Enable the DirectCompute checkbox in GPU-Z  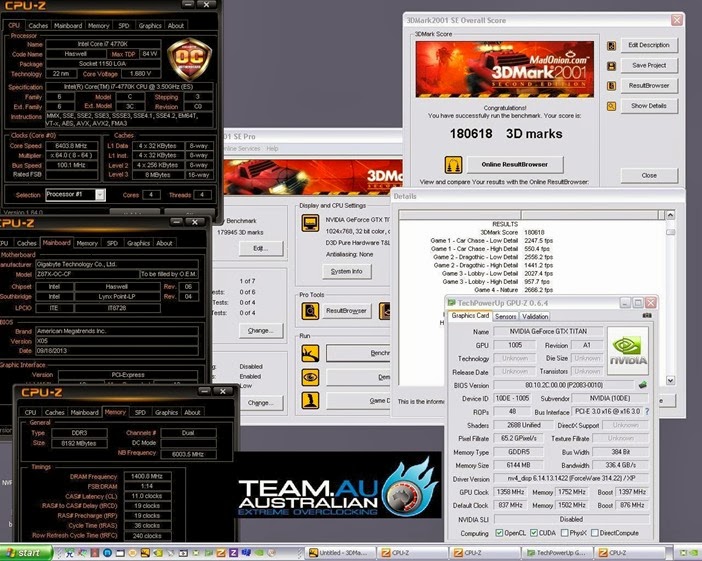click(595, 533)
